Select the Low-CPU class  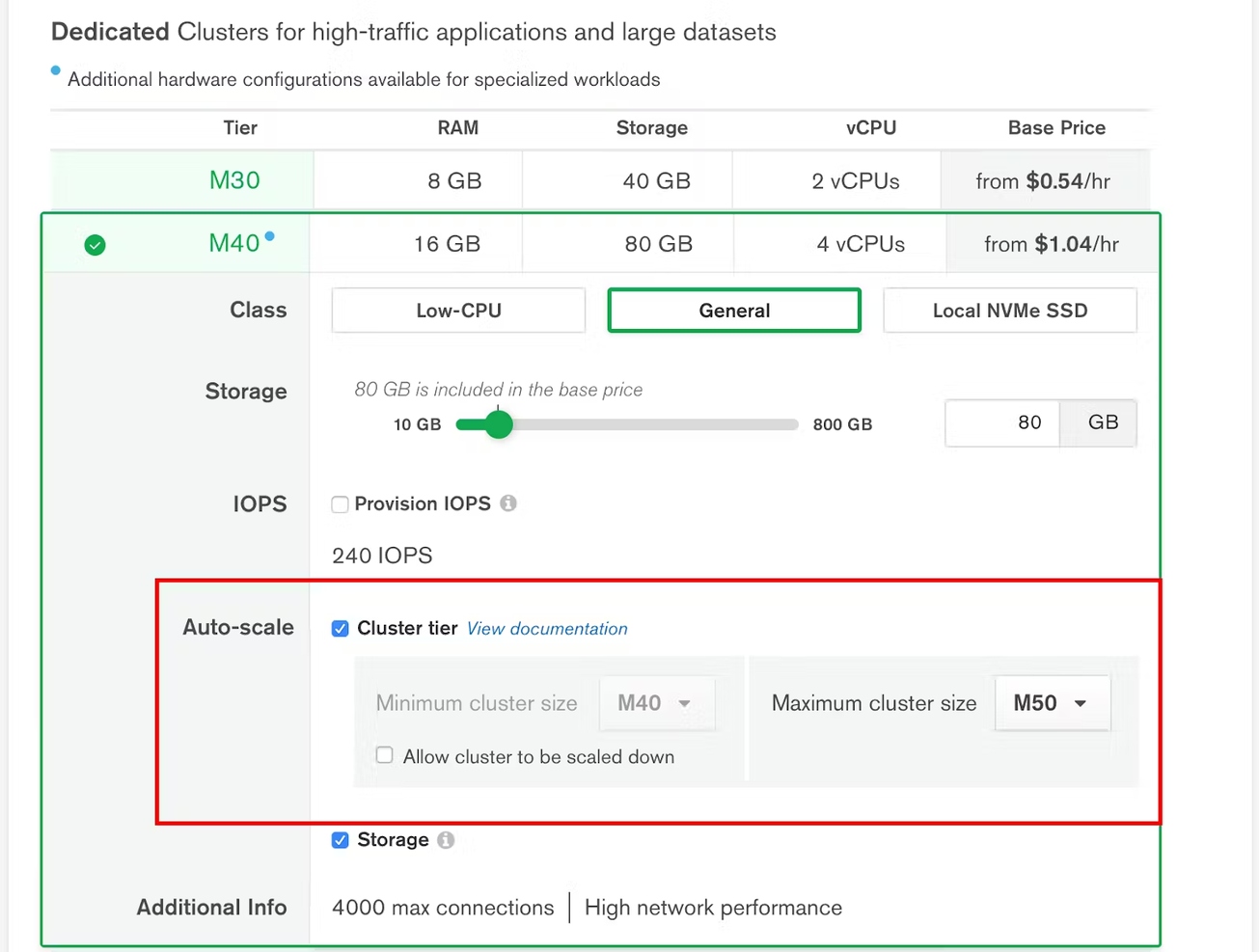pos(458,310)
